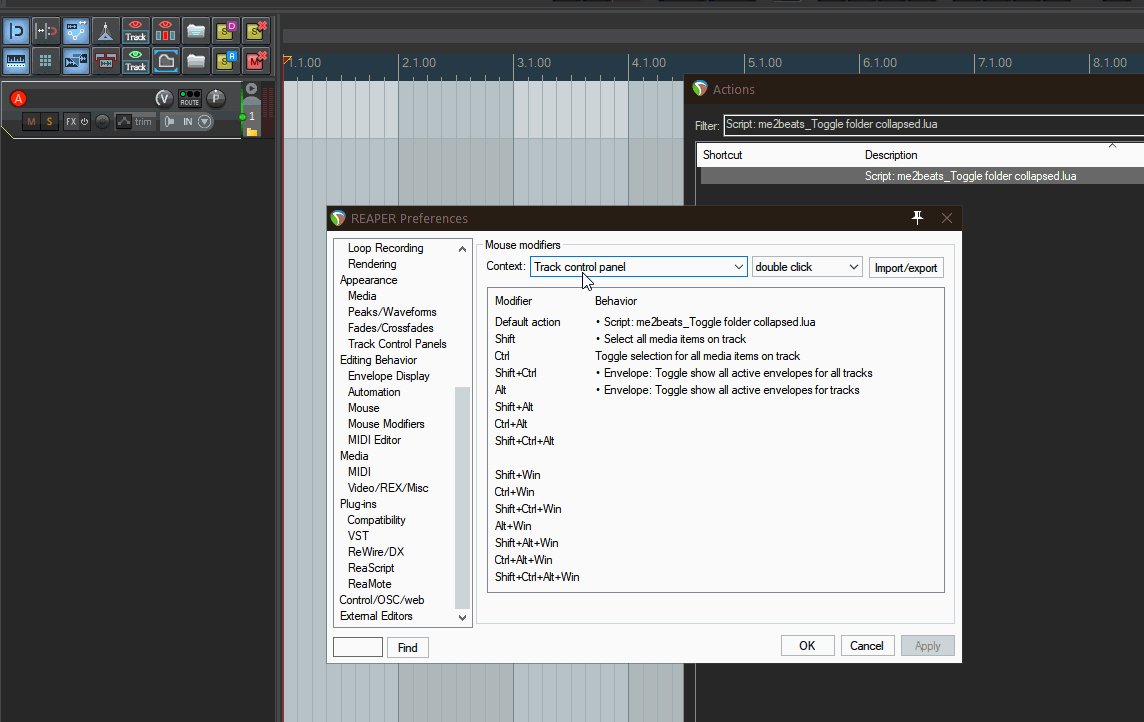The width and height of the screenshot is (1144, 722).
Task: Click the S icon with blue A badge
Action: coord(225,61)
